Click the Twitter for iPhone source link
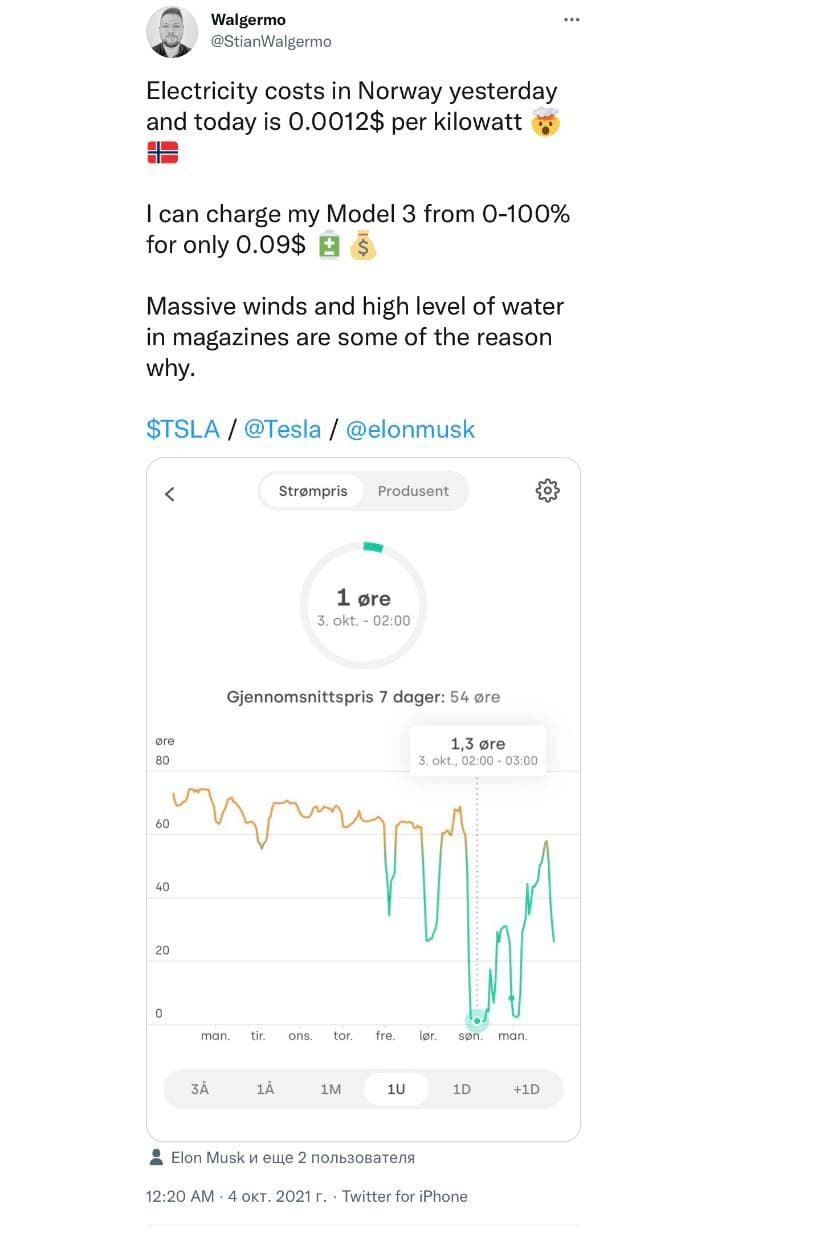Viewport: 828px width, 1248px height. click(405, 1196)
